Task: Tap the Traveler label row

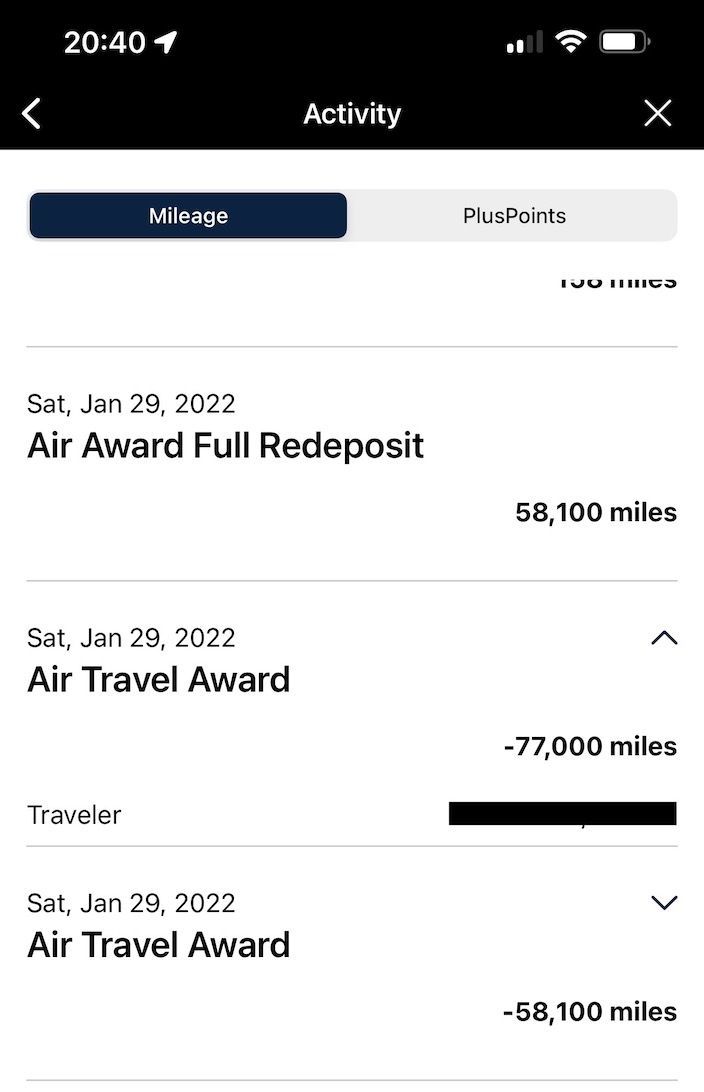Action: pos(74,814)
